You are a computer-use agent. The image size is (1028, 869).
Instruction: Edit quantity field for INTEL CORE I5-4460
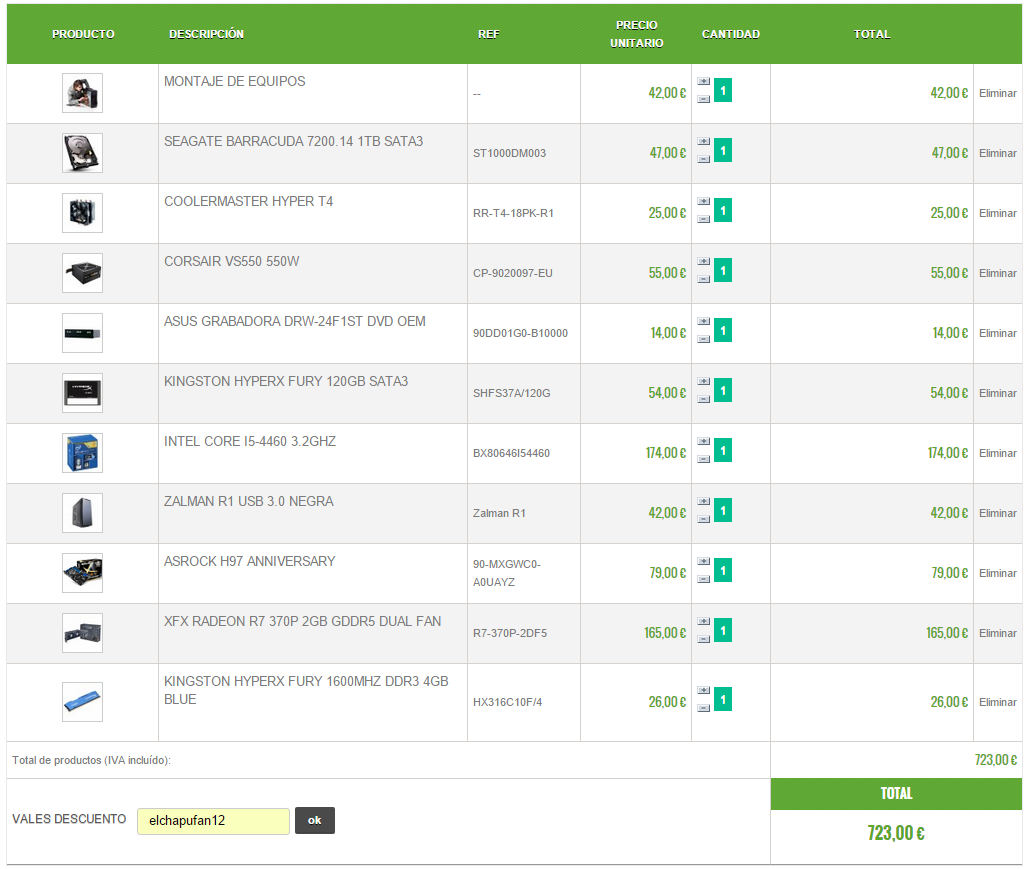click(x=722, y=451)
